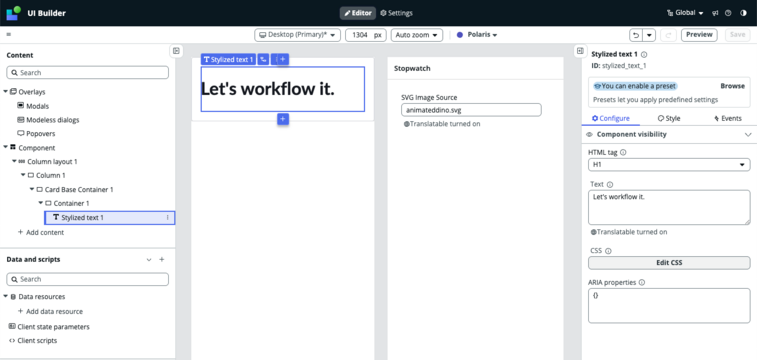
Task: Select the Stylized text 1 tree row
Action: point(110,218)
